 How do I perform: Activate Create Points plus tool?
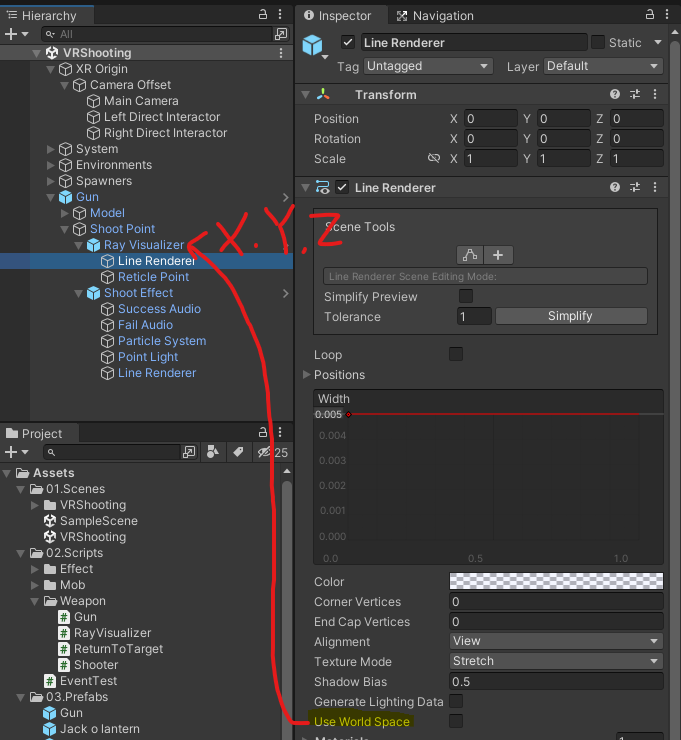498,255
